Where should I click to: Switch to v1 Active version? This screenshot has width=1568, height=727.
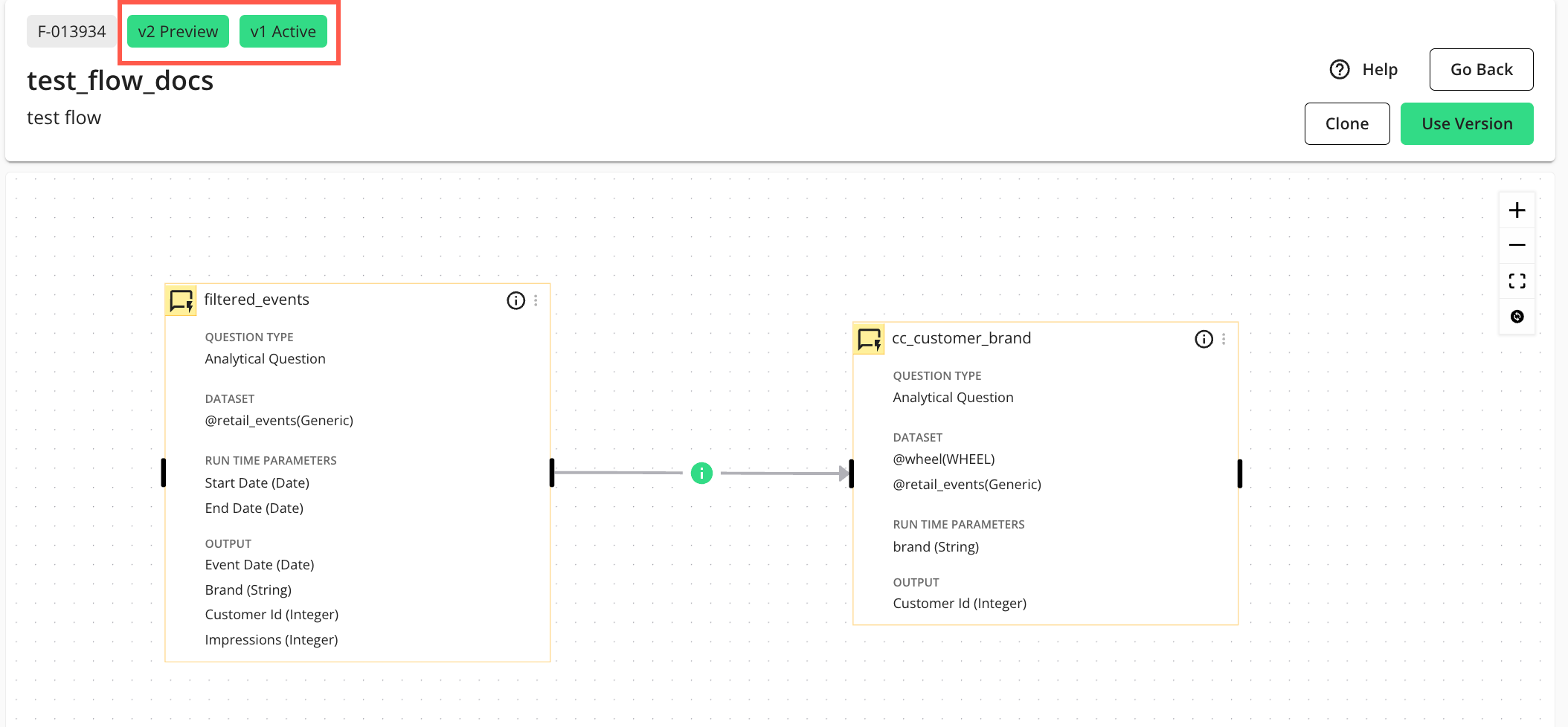(x=283, y=31)
